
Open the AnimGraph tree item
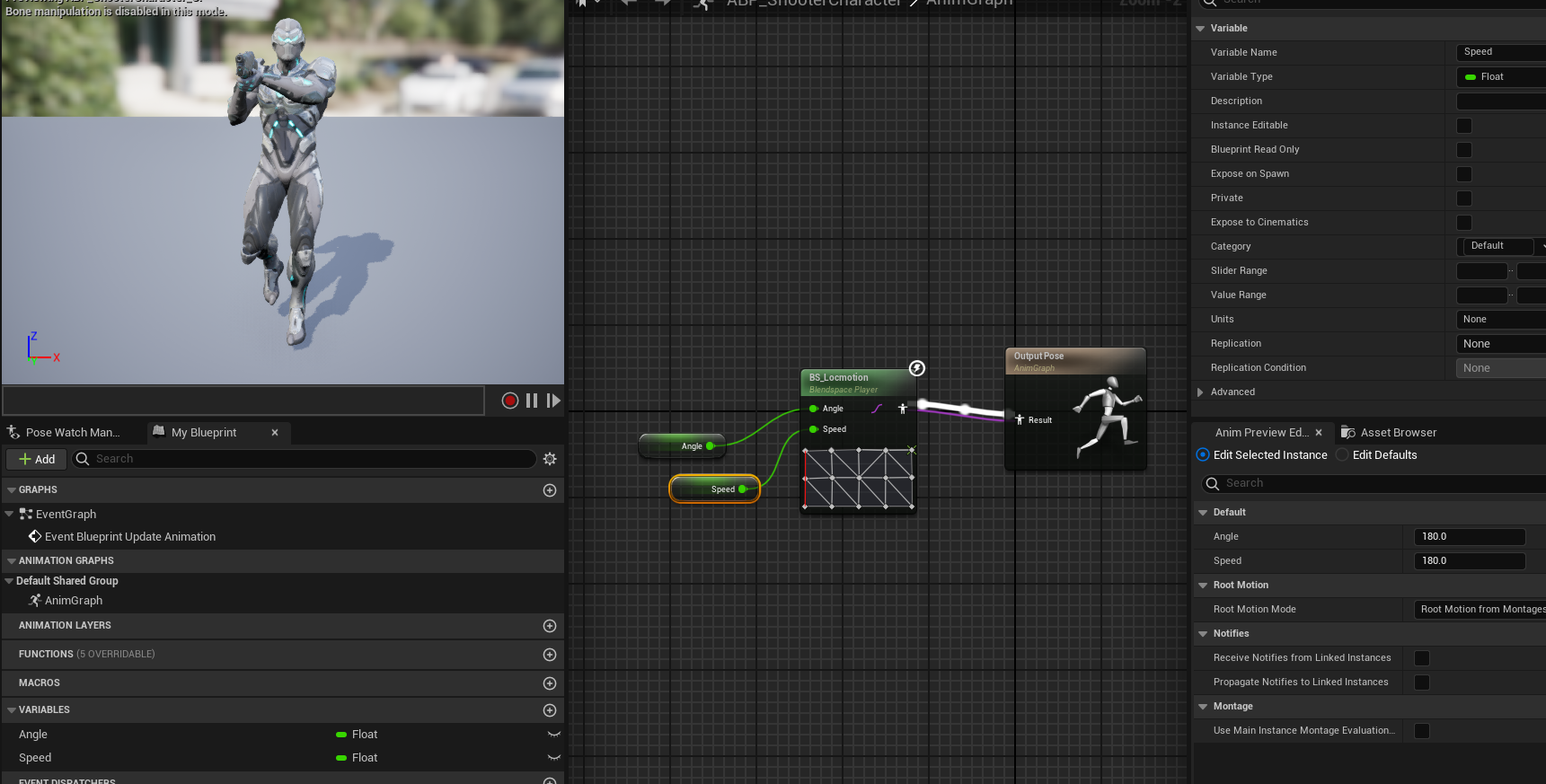(x=74, y=601)
